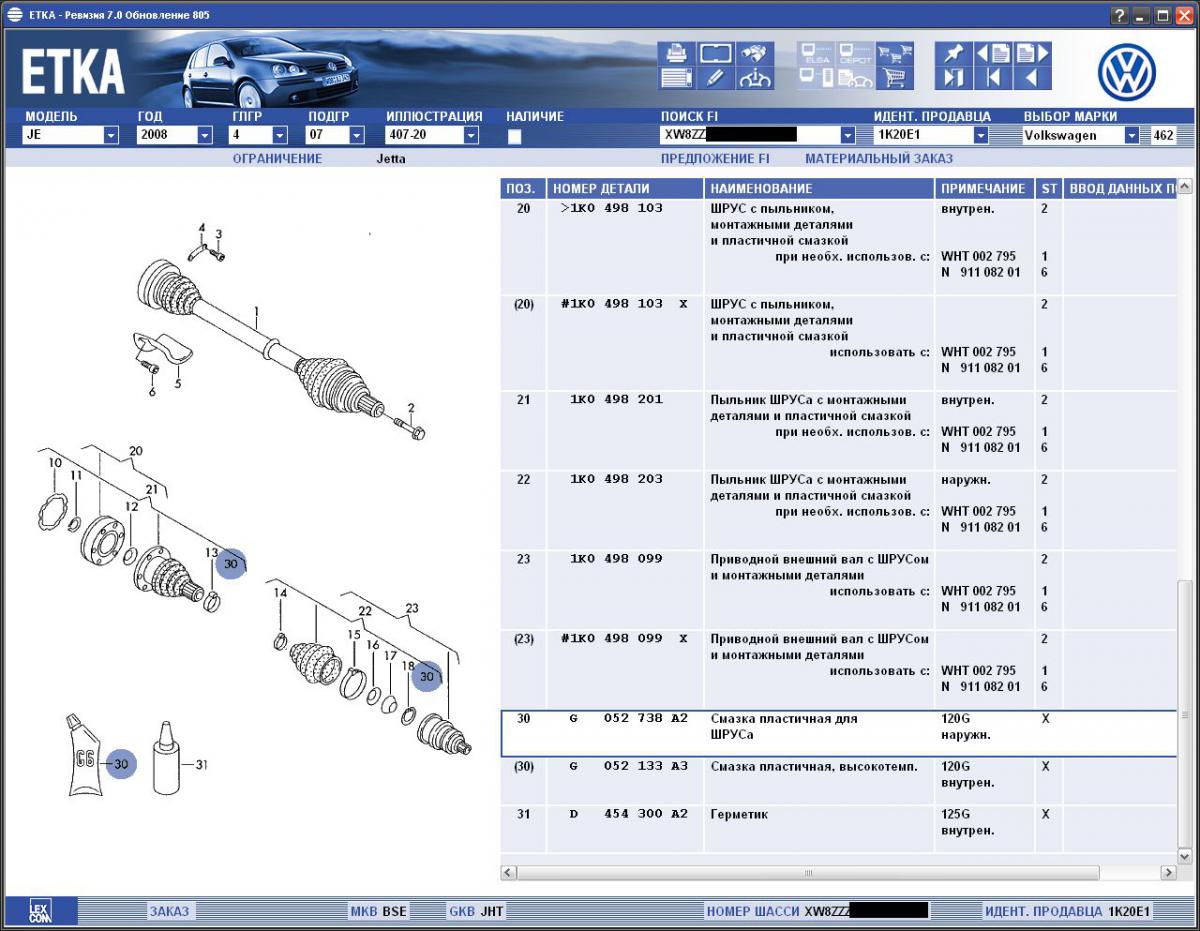
Task: Click the empty frame screen icon
Action: pyautogui.click(x=714, y=53)
